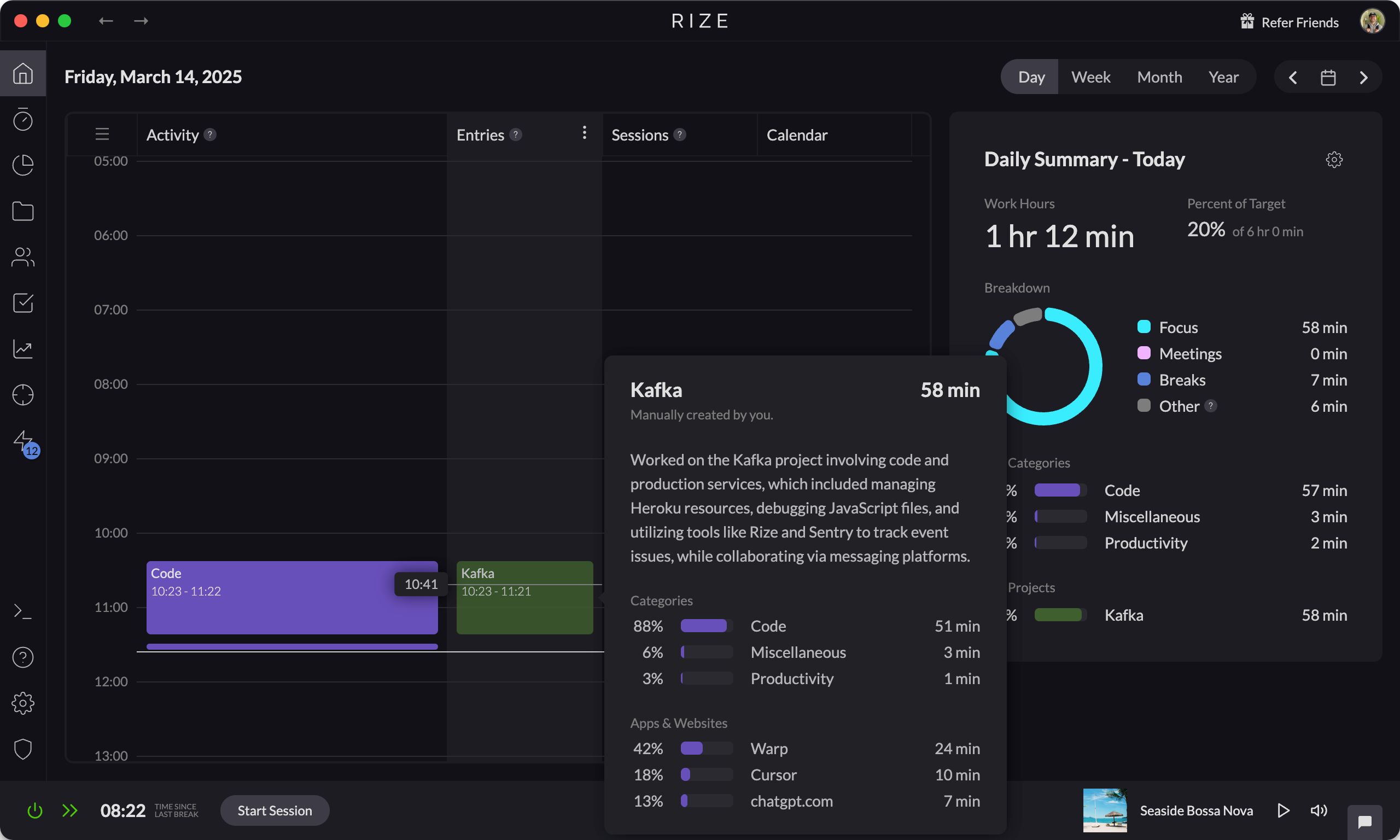
Task: Click the Kafka title in the popup
Action: 656,390
